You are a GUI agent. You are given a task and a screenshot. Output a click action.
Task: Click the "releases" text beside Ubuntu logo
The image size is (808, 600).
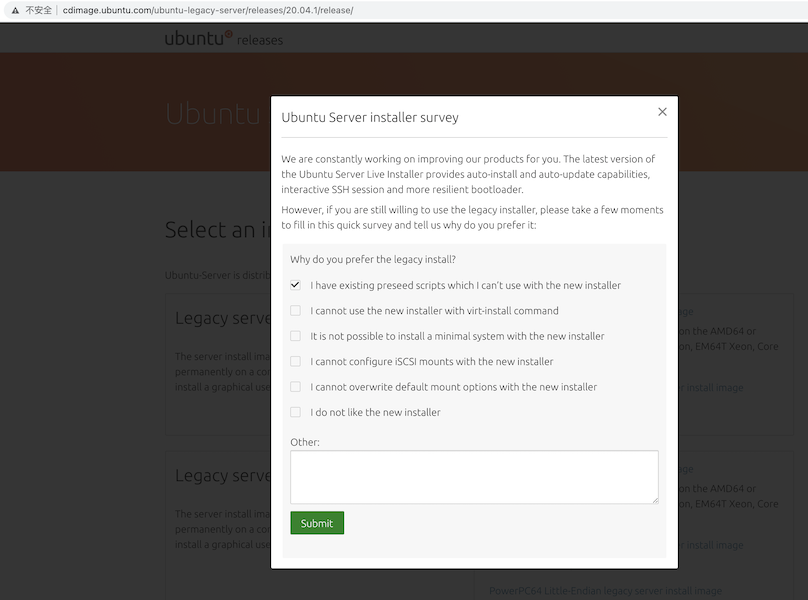(260, 41)
